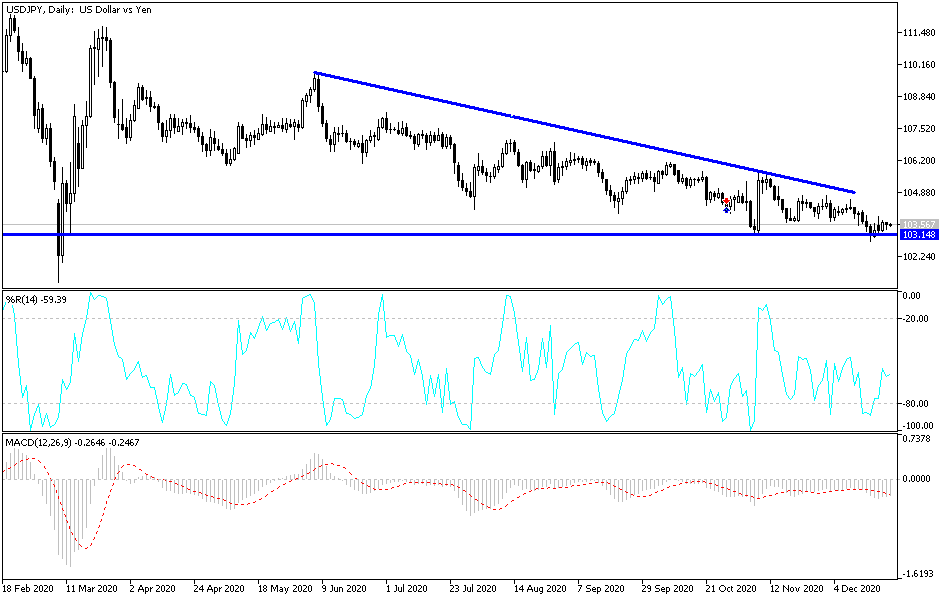This screenshot has width=950, height=600.
Task: Click the gray 103.557 last-price marker
Action: coord(918,222)
